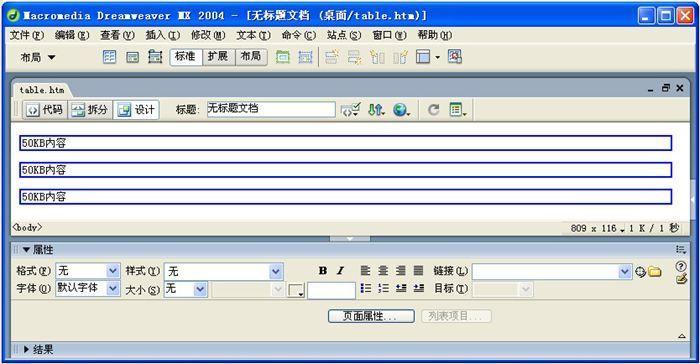Screen dimensions: 700x364
Task: Open the 查看 menu
Action: tap(117, 35)
